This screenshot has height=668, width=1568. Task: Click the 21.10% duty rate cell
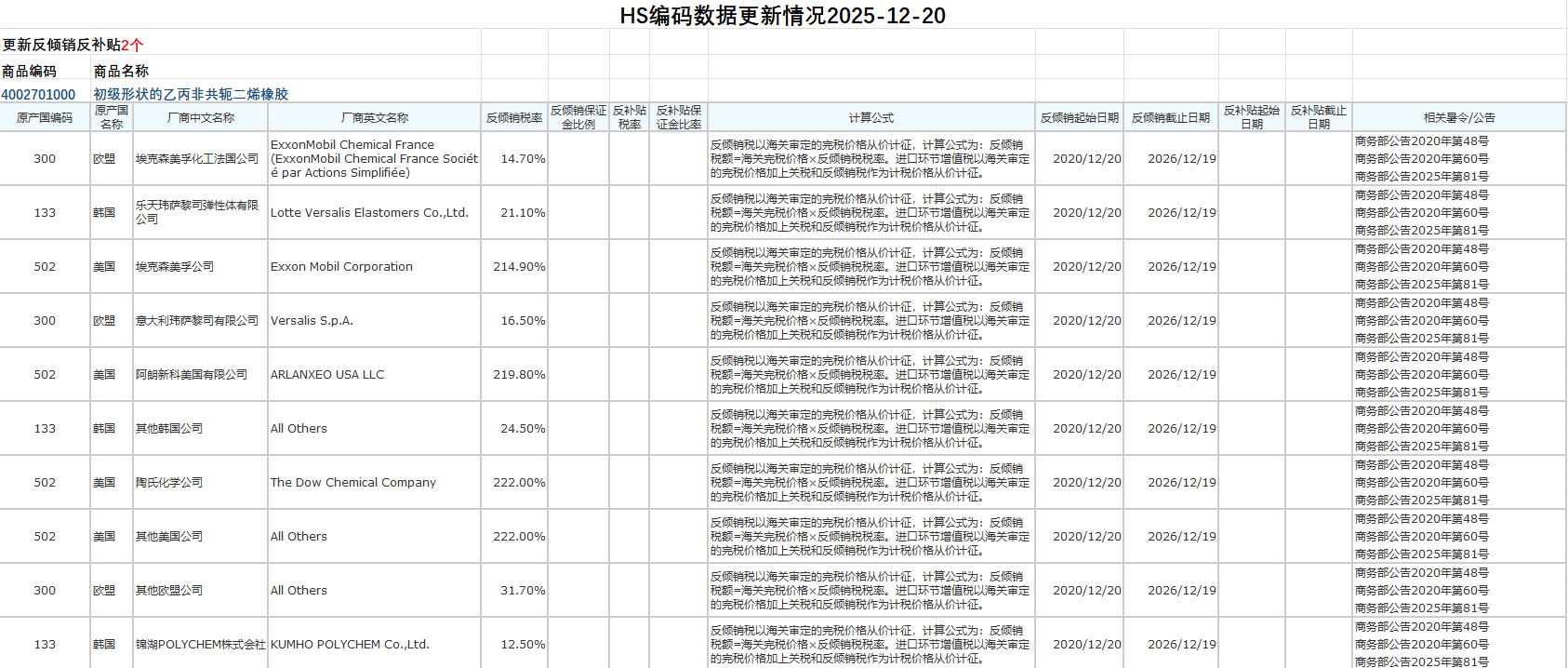click(x=514, y=213)
